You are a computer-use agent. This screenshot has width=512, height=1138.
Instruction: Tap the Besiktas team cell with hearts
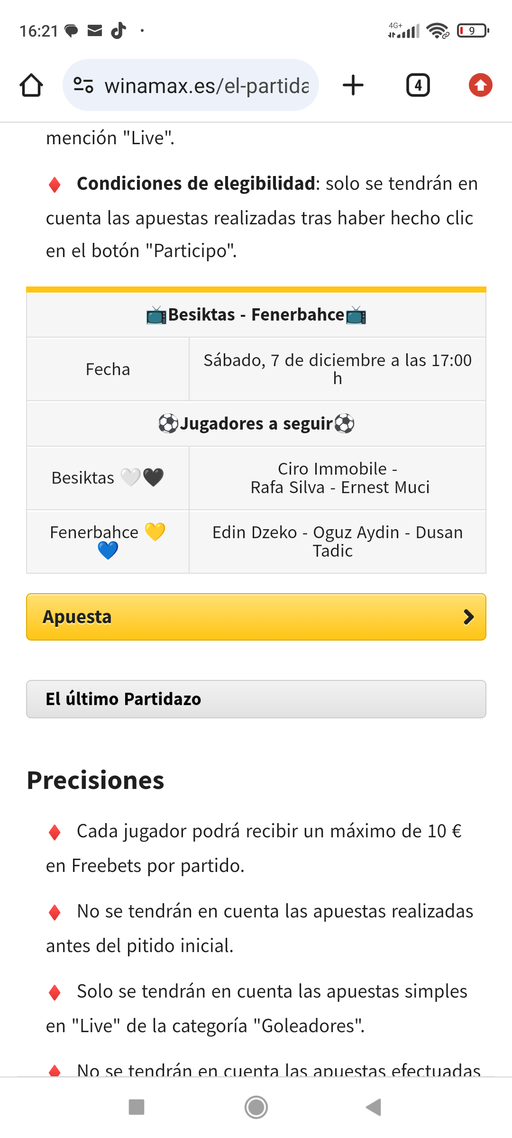(x=107, y=478)
